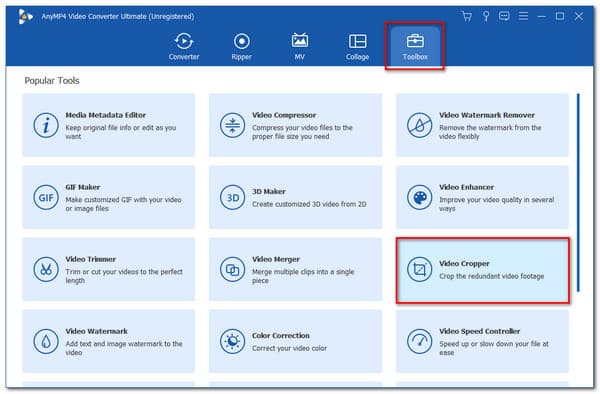600x394 pixels.
Task: Click 'Correct your video color' description
Action: [289, 348]
